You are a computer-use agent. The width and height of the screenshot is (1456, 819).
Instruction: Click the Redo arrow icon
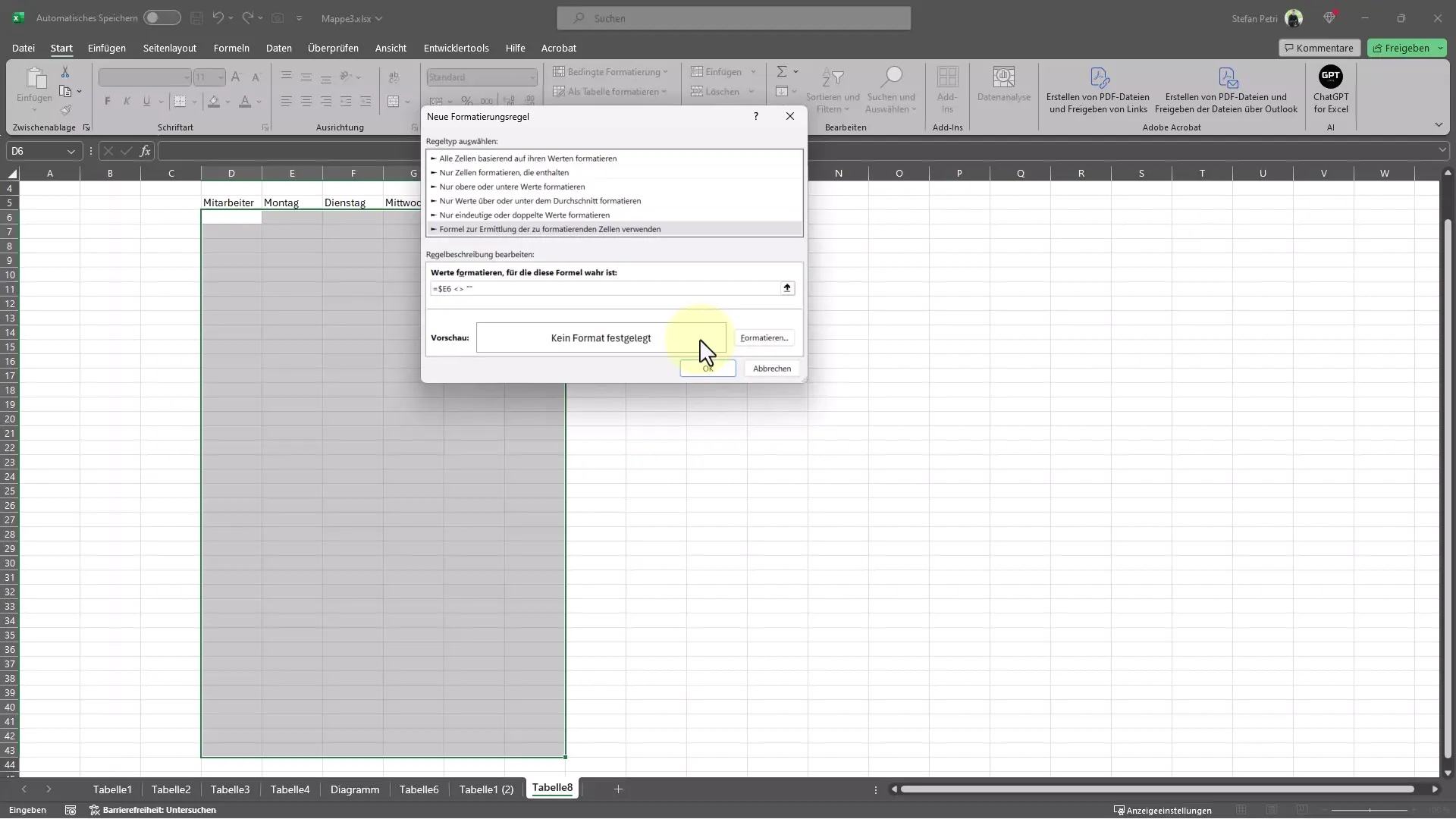[248, 17]
